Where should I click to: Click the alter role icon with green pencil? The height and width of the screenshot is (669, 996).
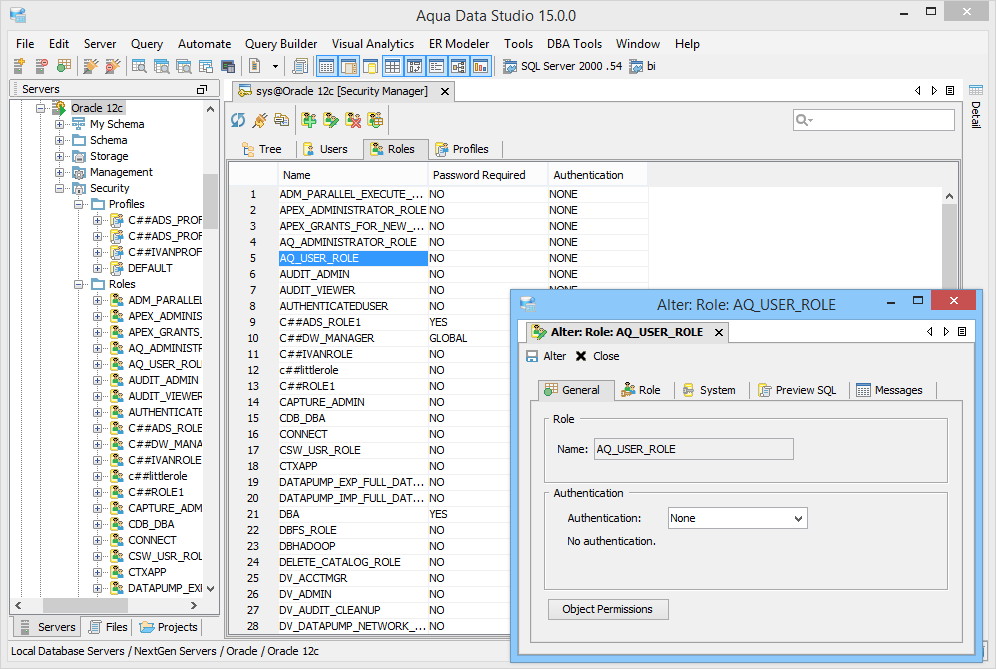(331, 120)
